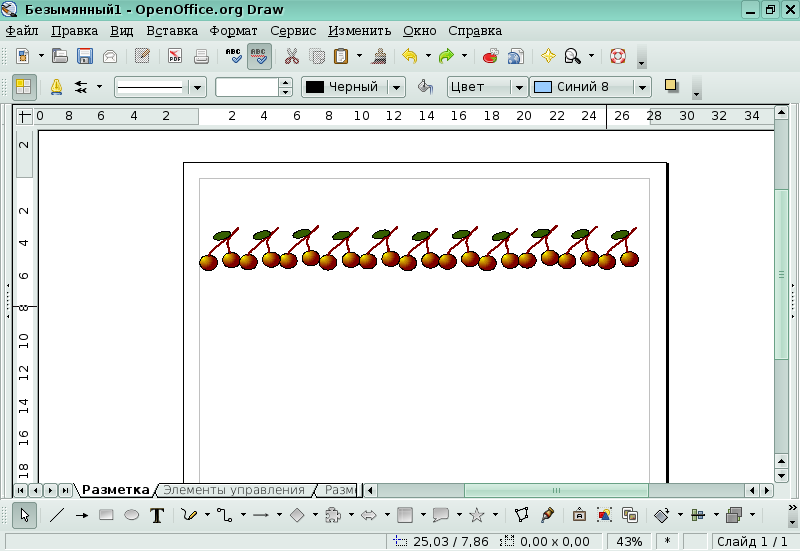Screen dimensions: 800x551
Task: Open the Сервис menu
Action: click(x=293, y=31)
